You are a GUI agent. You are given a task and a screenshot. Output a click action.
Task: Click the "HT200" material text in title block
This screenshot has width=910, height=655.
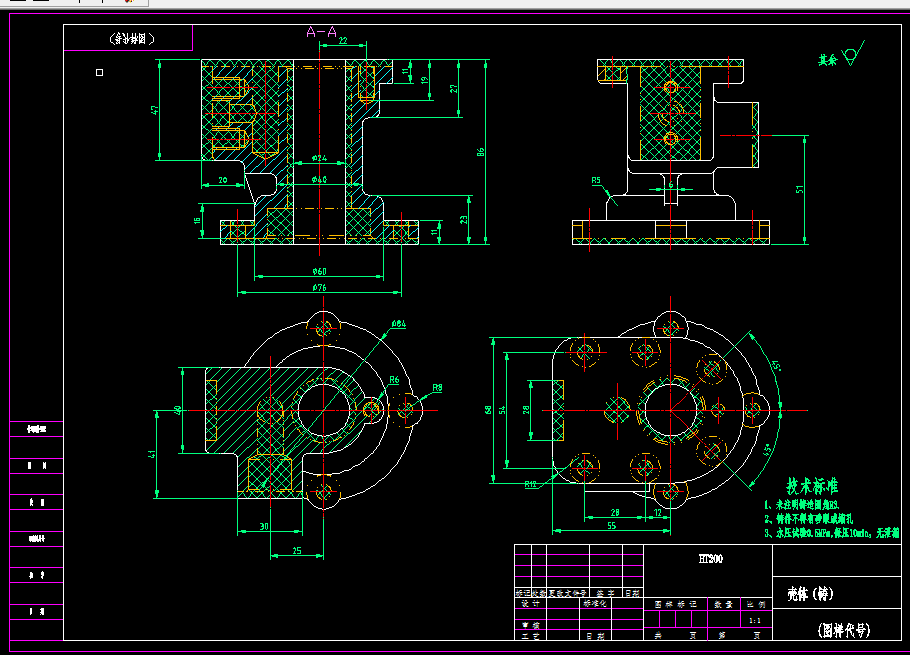tap(711, 559)
